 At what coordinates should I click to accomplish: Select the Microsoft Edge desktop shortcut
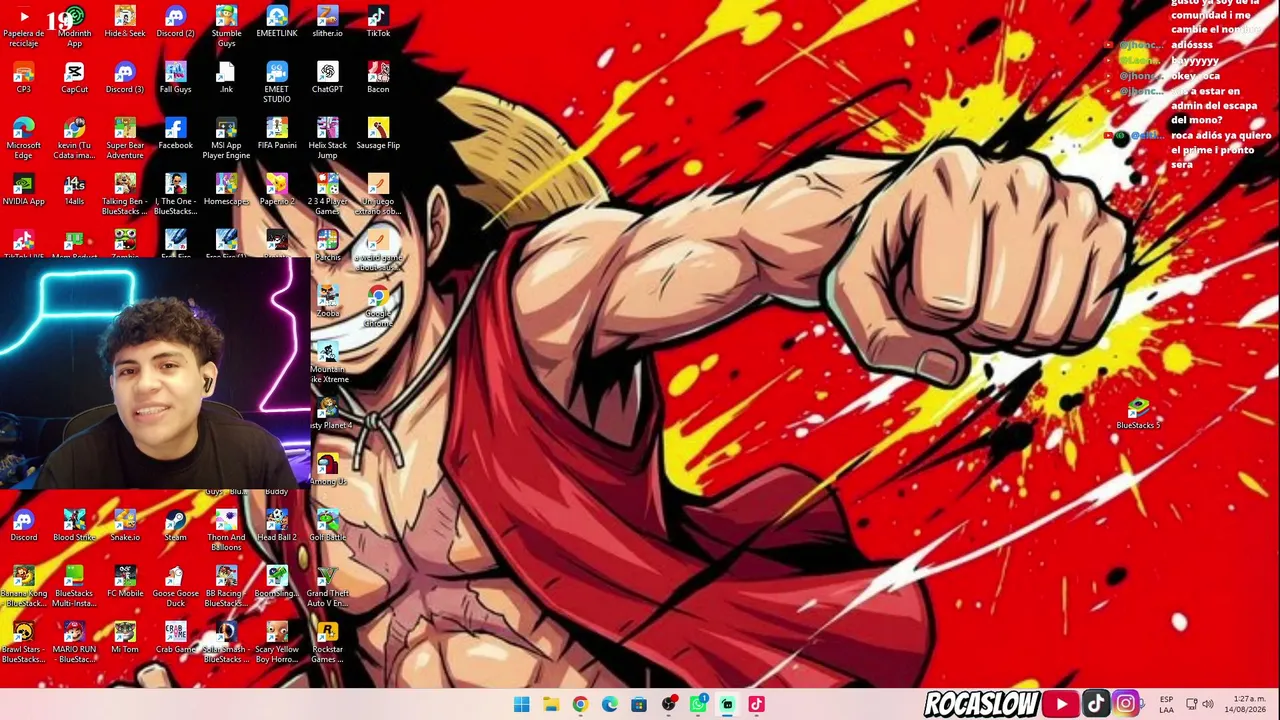click(24, 138)
